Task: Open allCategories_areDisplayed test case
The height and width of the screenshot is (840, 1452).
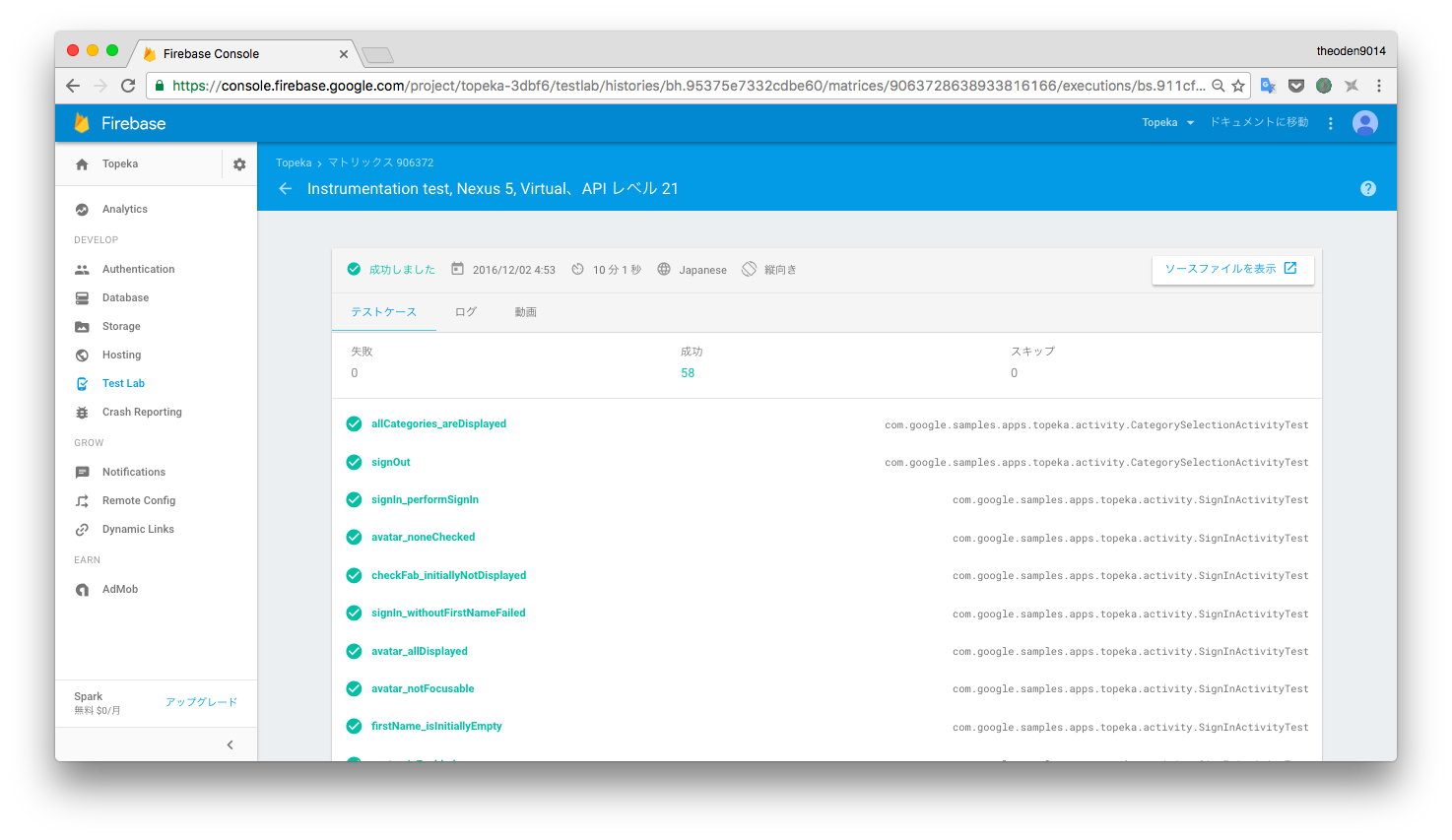Action: [438, 424]
